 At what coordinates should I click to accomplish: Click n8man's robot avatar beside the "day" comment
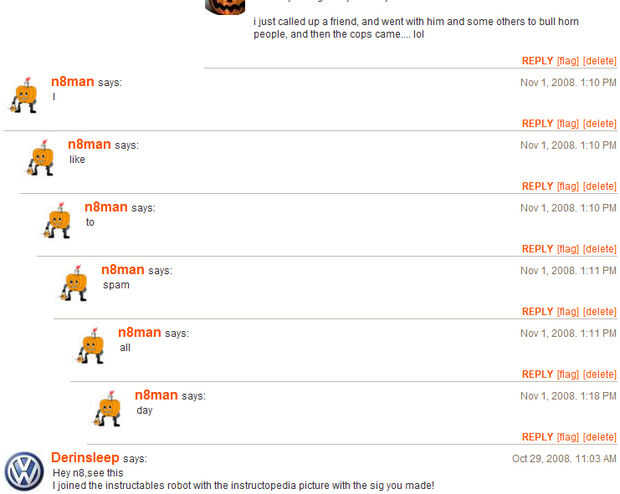pos(107,409)
